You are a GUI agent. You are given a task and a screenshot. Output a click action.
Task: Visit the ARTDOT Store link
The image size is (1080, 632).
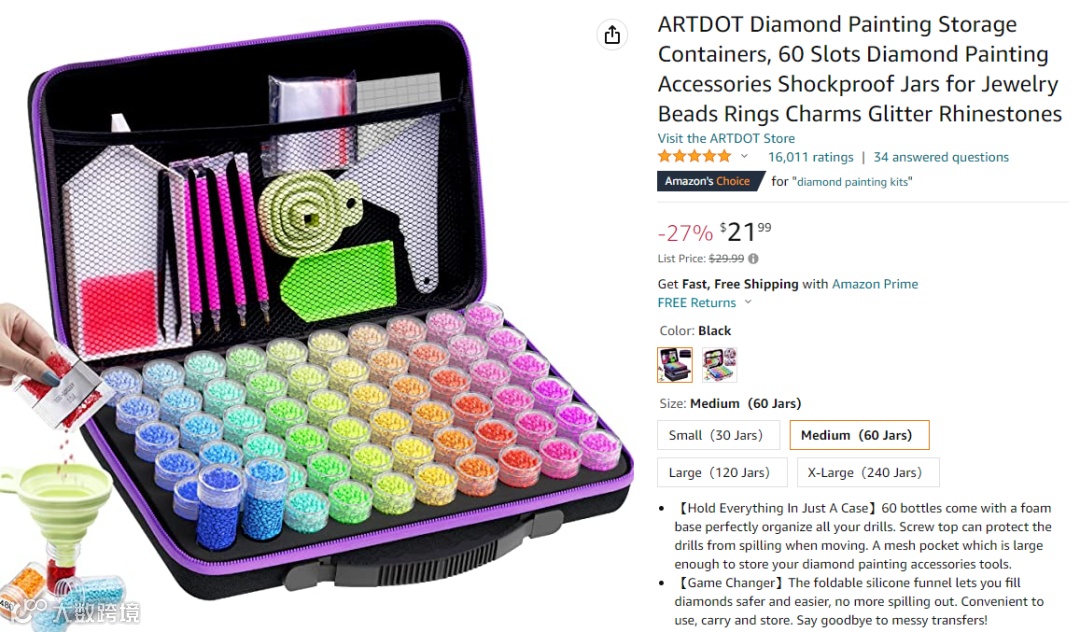(726, 138)
